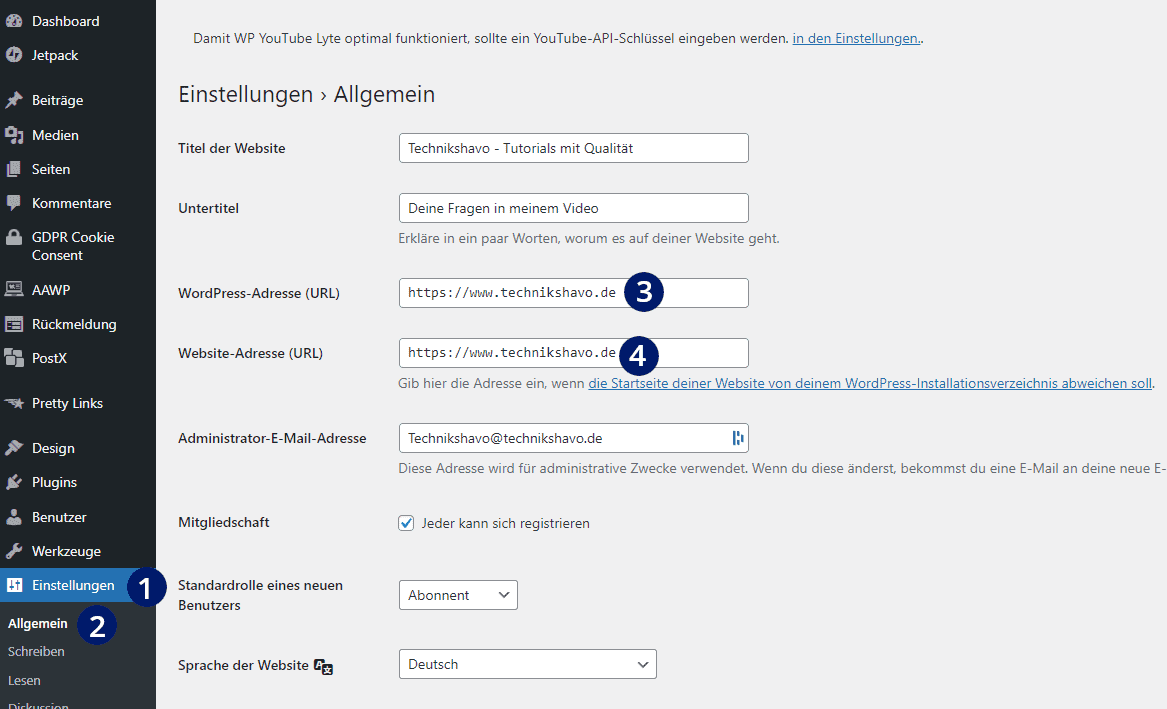Click the PostX blocks icon
The height and width of the screenshot is (709, 1167).
(14, 358)
